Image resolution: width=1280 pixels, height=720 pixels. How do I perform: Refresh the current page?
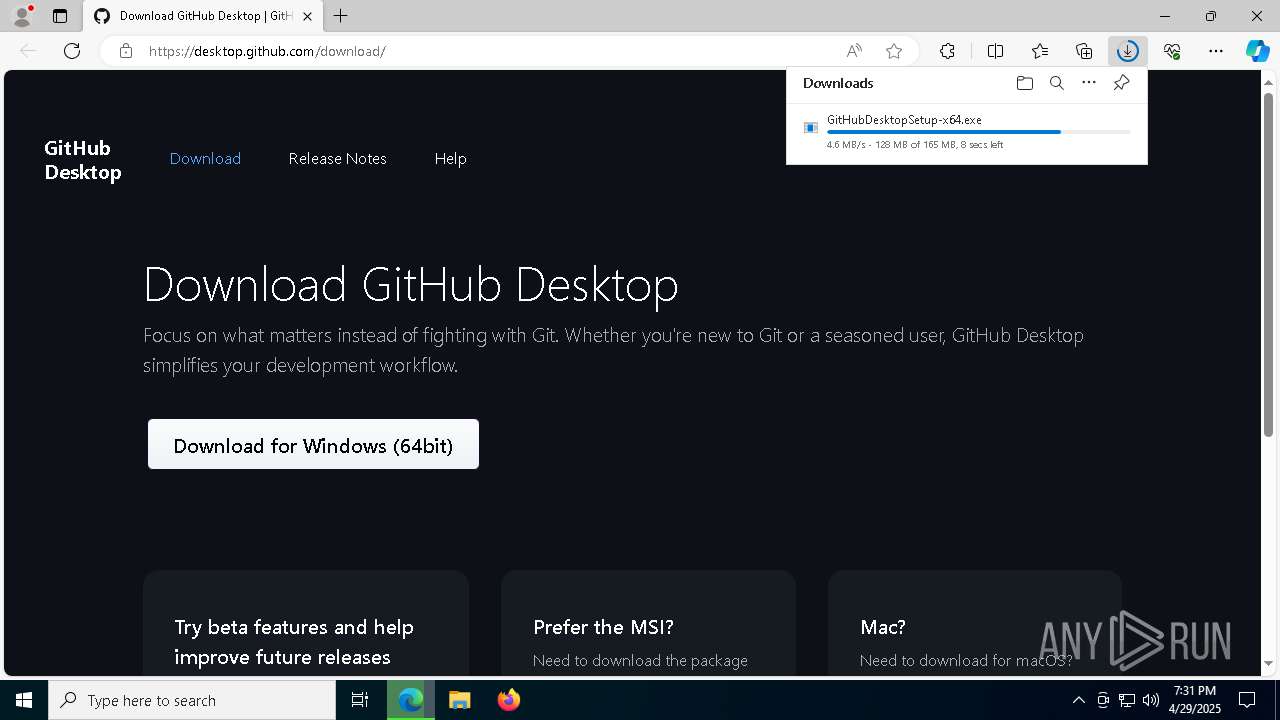72,51
